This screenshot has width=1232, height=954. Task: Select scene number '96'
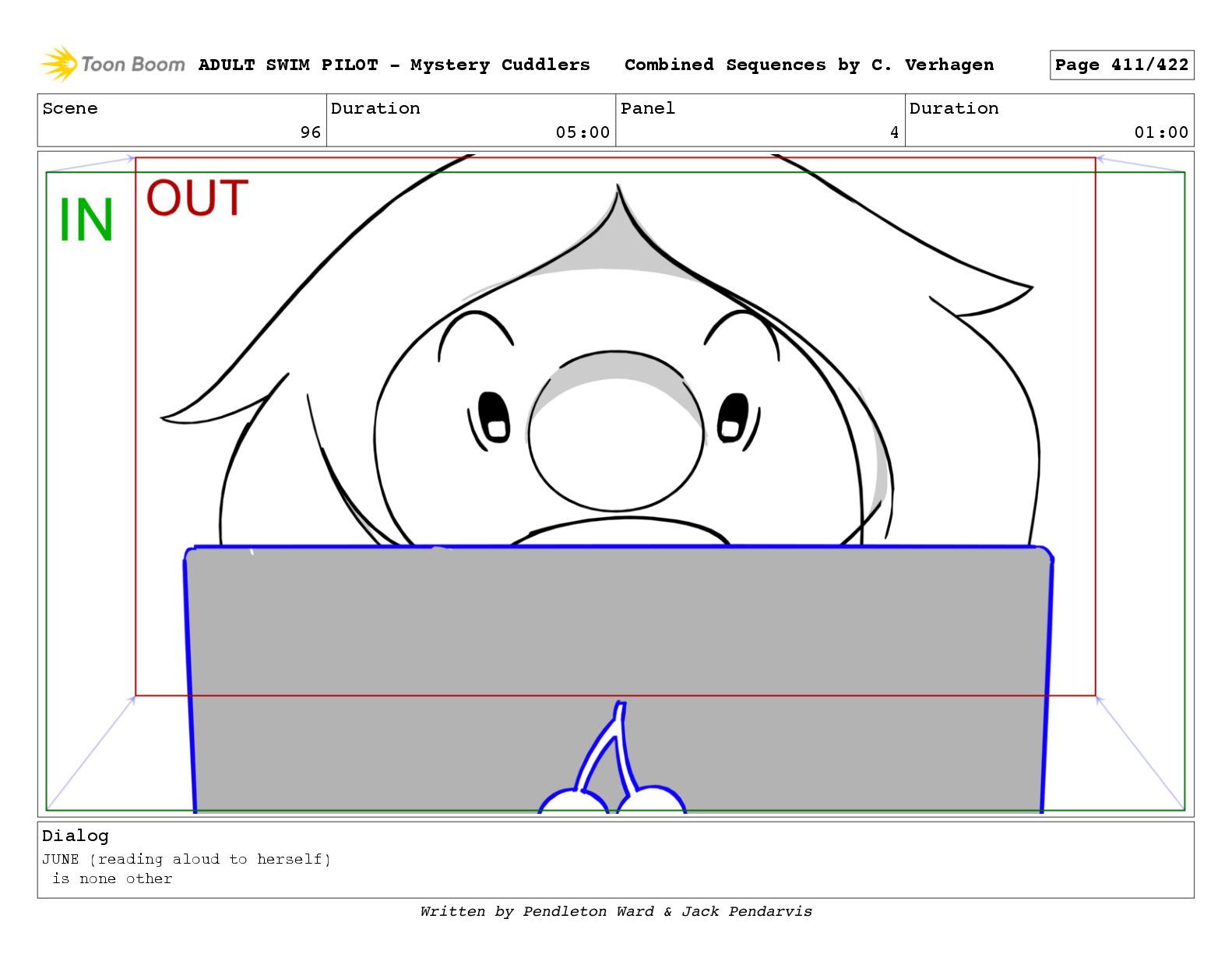pyautogui.click(x=311, y=132)
